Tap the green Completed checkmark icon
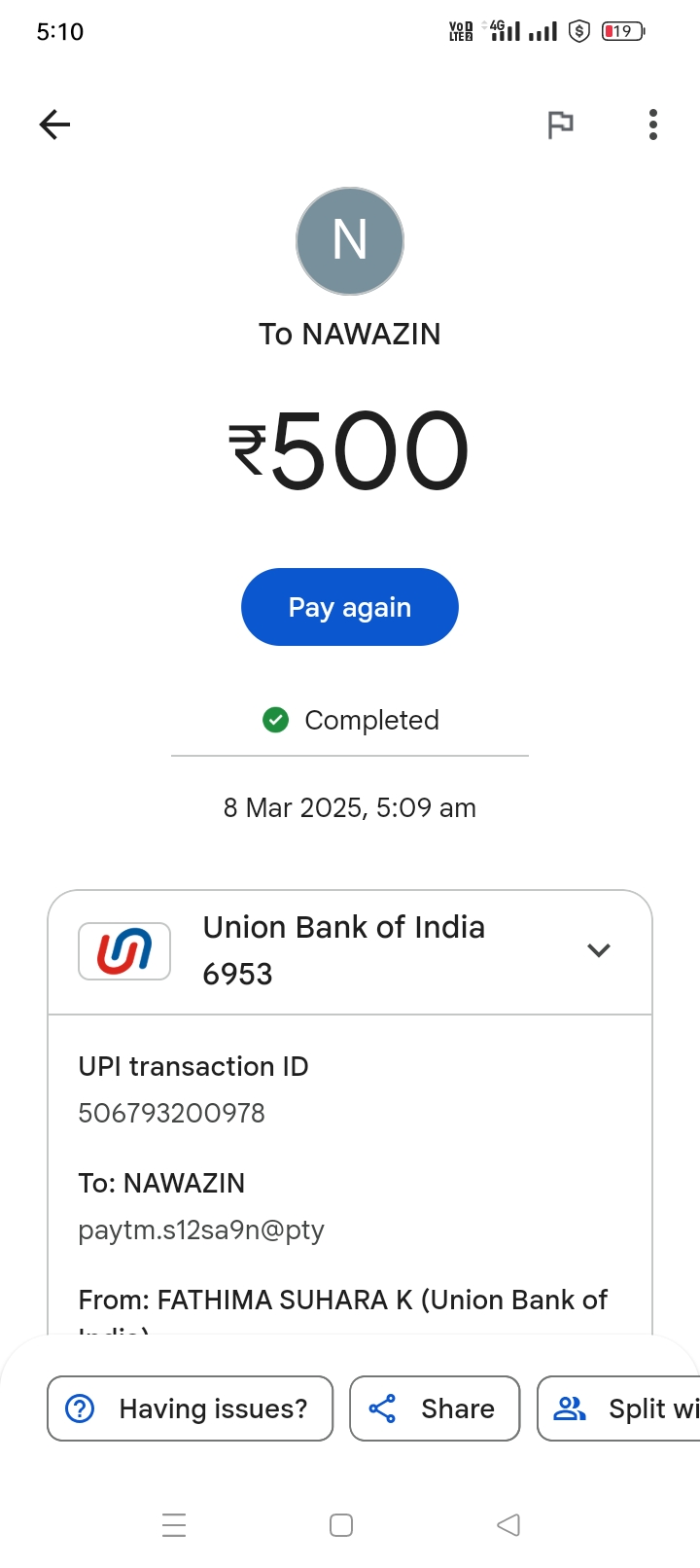The height and width of the screenshot is (1568, 700). (x=276, y=720)
